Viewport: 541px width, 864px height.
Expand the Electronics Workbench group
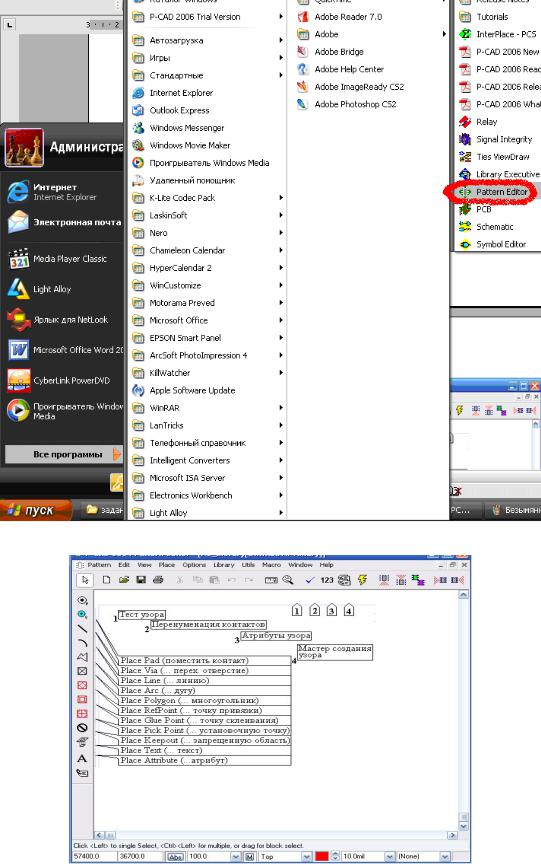click(x=208, y=495)
